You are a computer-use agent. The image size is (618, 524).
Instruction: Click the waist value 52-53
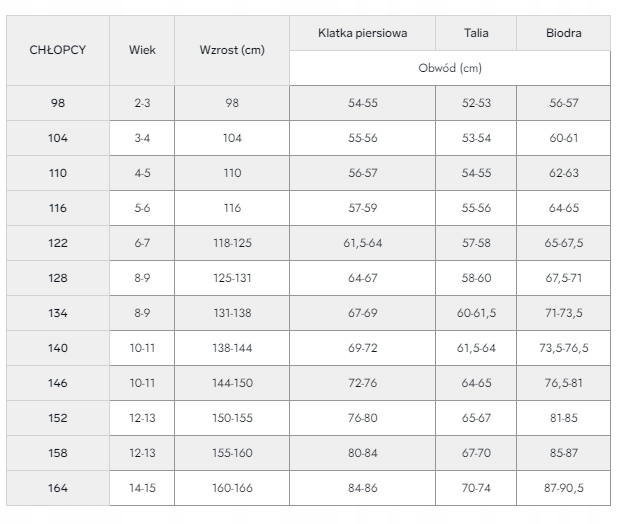(476, 103)
